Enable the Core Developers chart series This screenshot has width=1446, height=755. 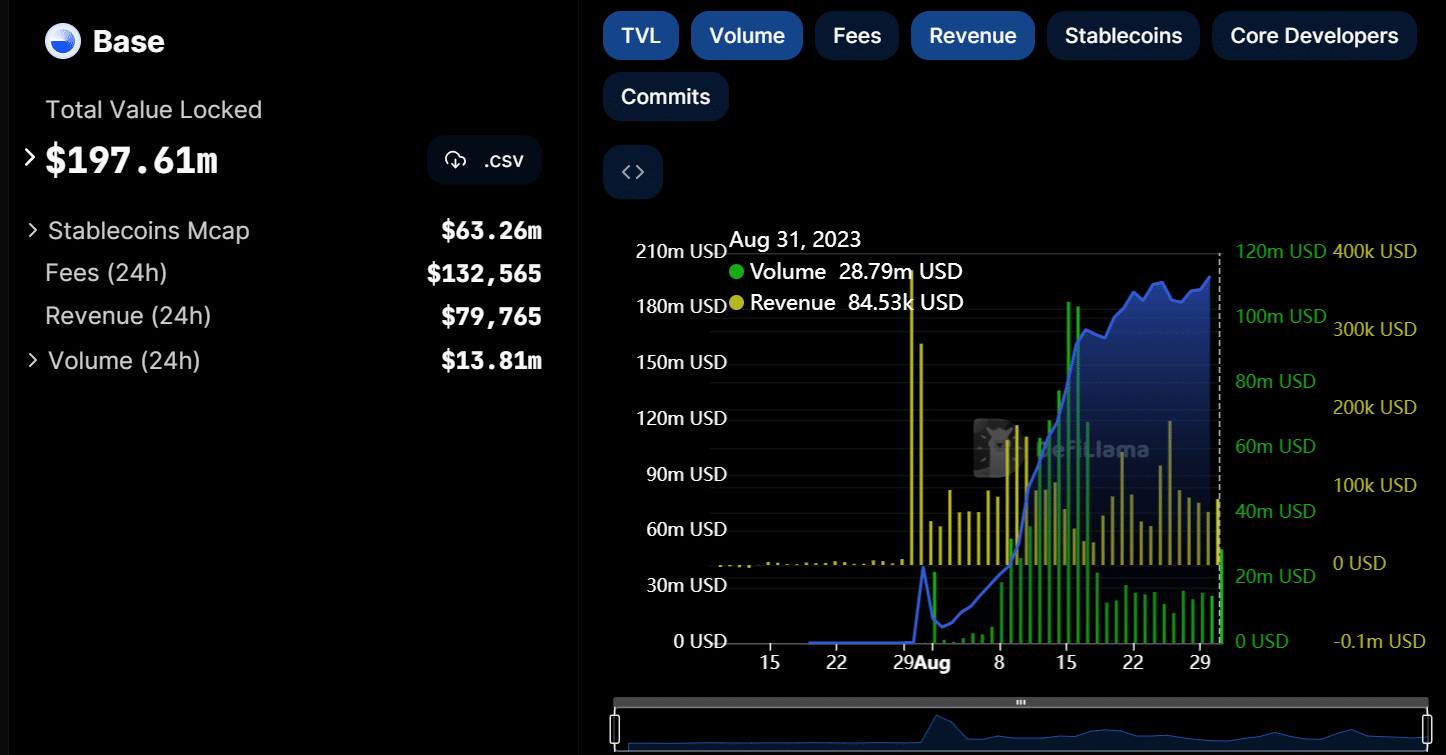[x=1314, y=36]
